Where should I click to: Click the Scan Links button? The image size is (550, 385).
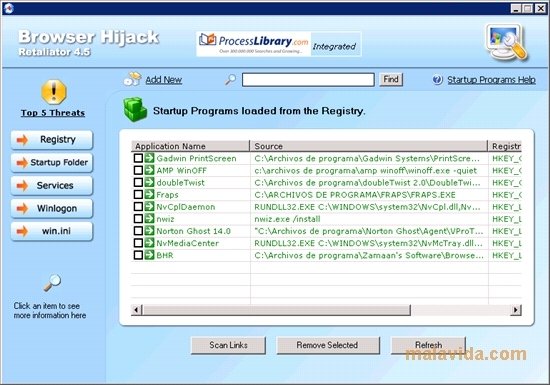[x=228, y=345]
